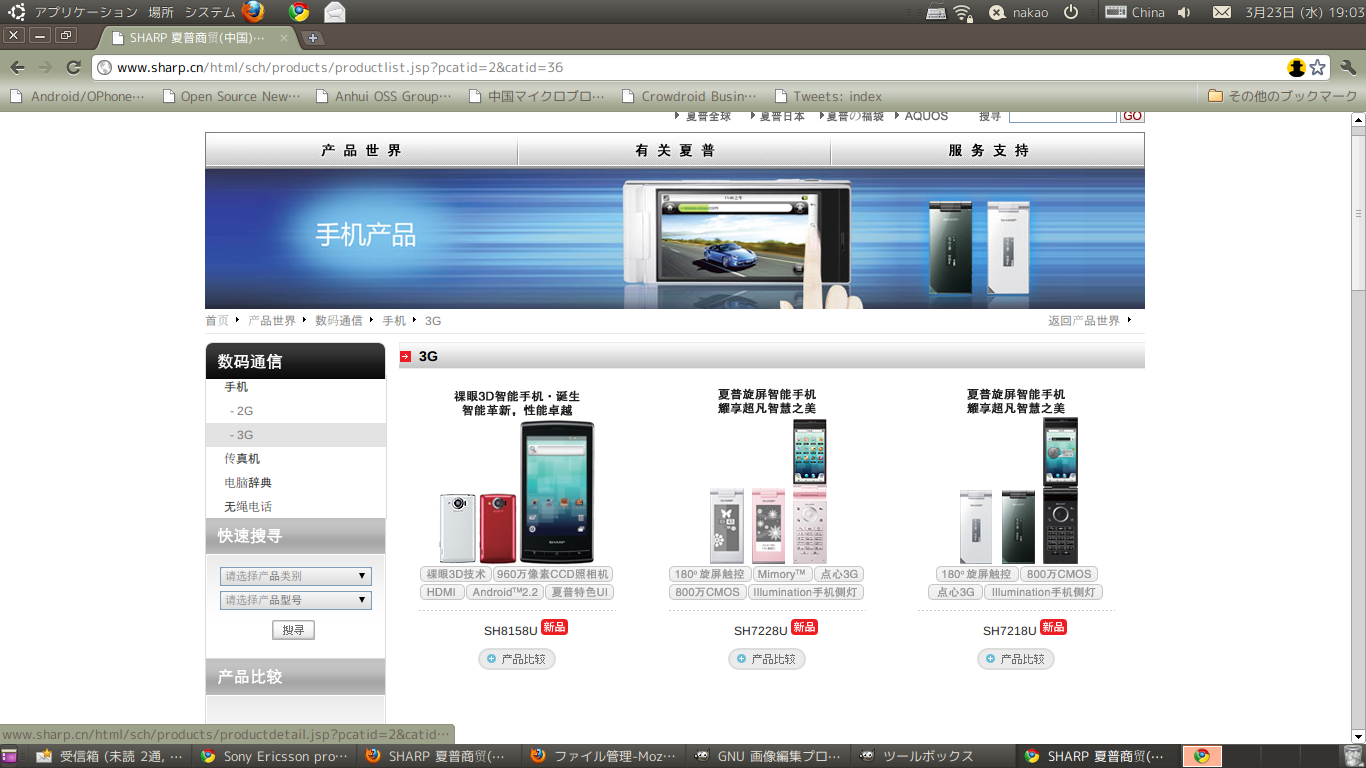
Task: Click the extension icon beside the bookmark star
Action: tap(1297, 67)
